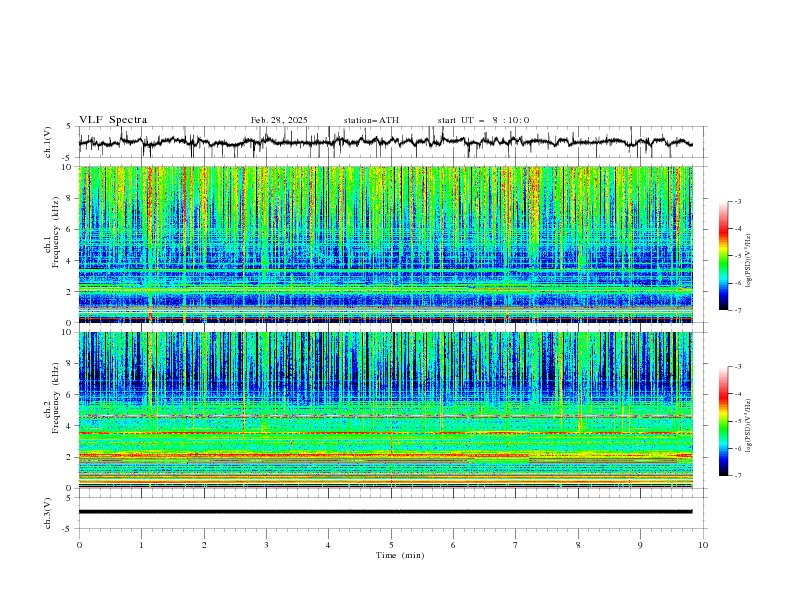Screen dimensions: 792x612
Task: Click time axis tick label "2"
Action: (x=204, y=545)
